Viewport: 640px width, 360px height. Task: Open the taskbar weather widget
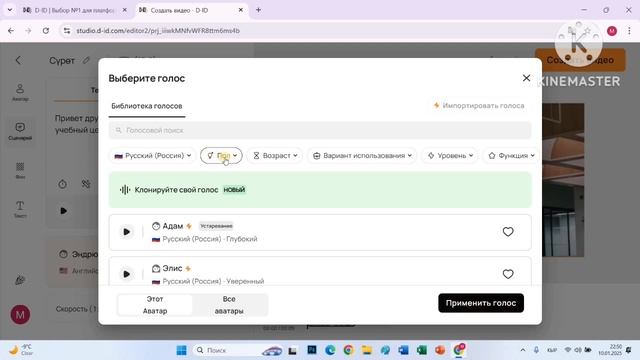21,350
